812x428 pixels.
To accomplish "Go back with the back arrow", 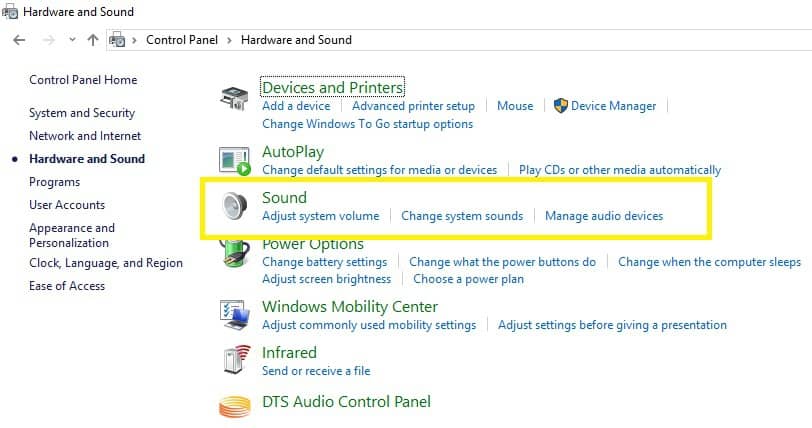I will (x=19, y=40).
